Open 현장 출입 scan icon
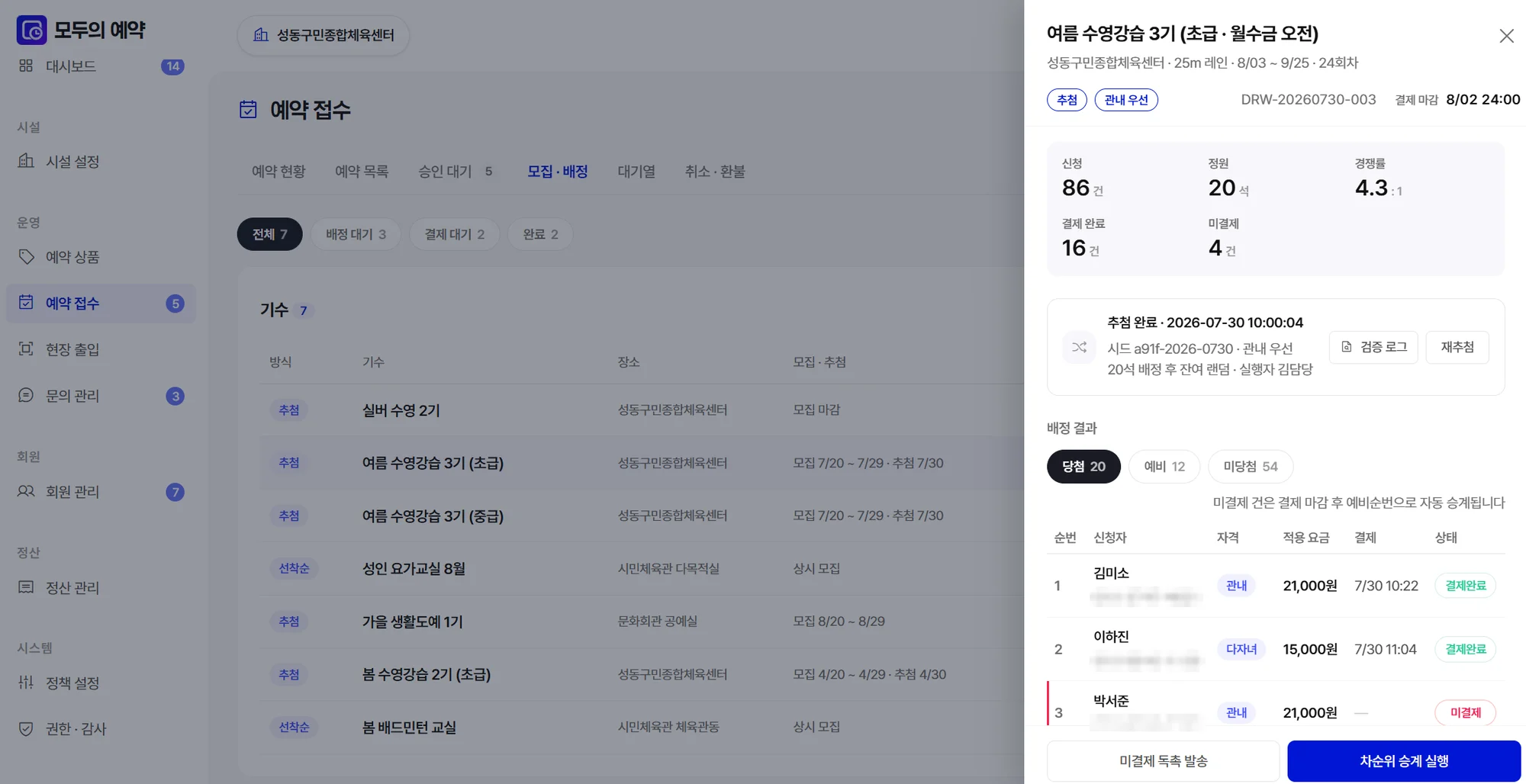The image size is (1526, 784). pos(26,349)
